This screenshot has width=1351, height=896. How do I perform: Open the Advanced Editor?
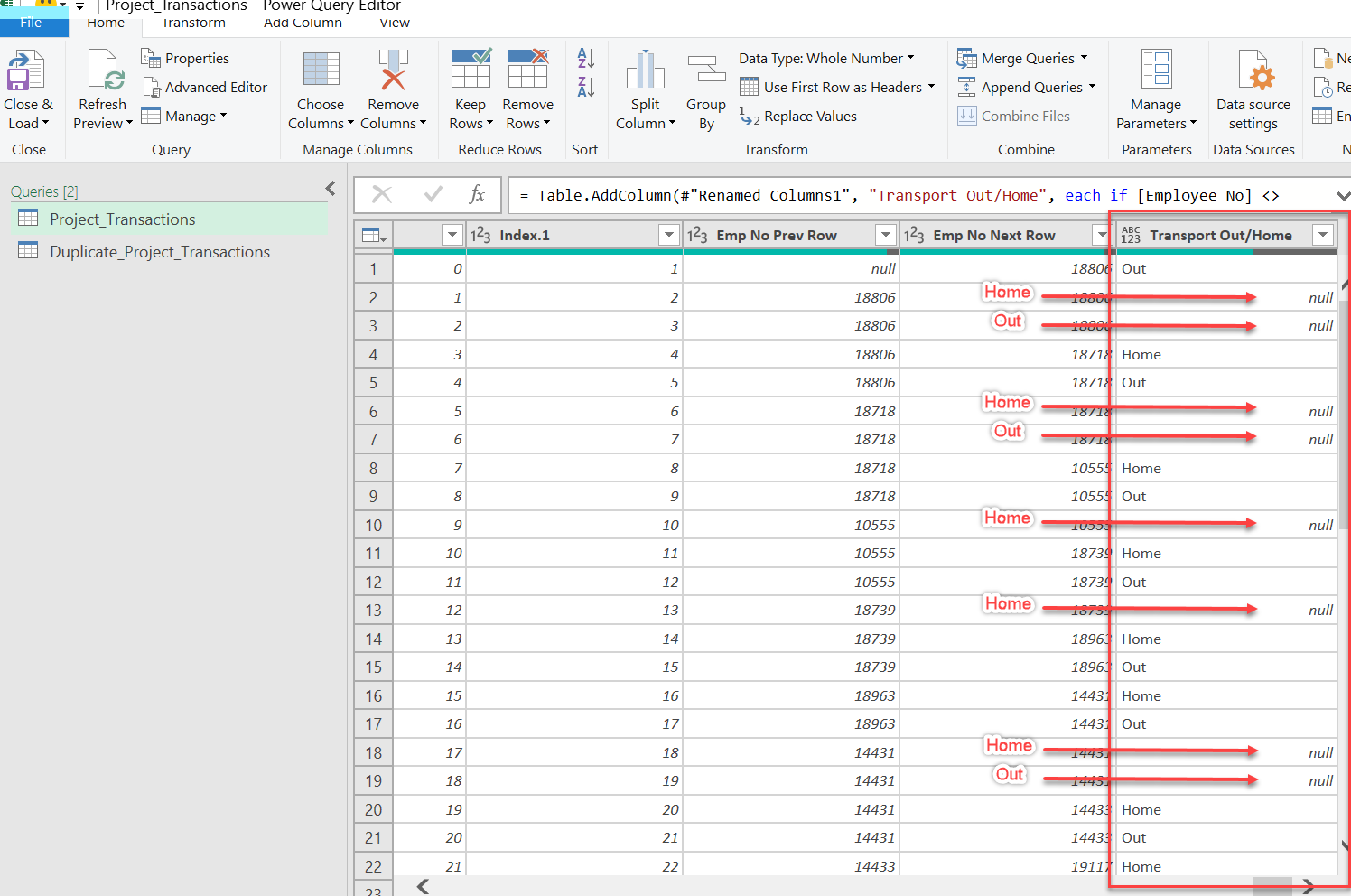click(206, 88)
